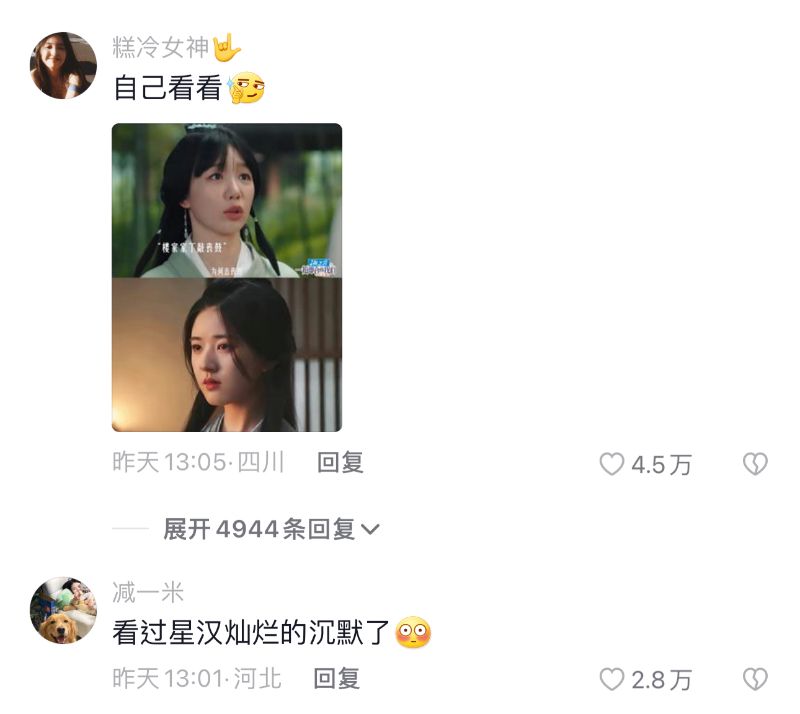Like the 糕冷女神 comment with heart icon
This screenshot has width=800, height=714.
coord(611,464)
